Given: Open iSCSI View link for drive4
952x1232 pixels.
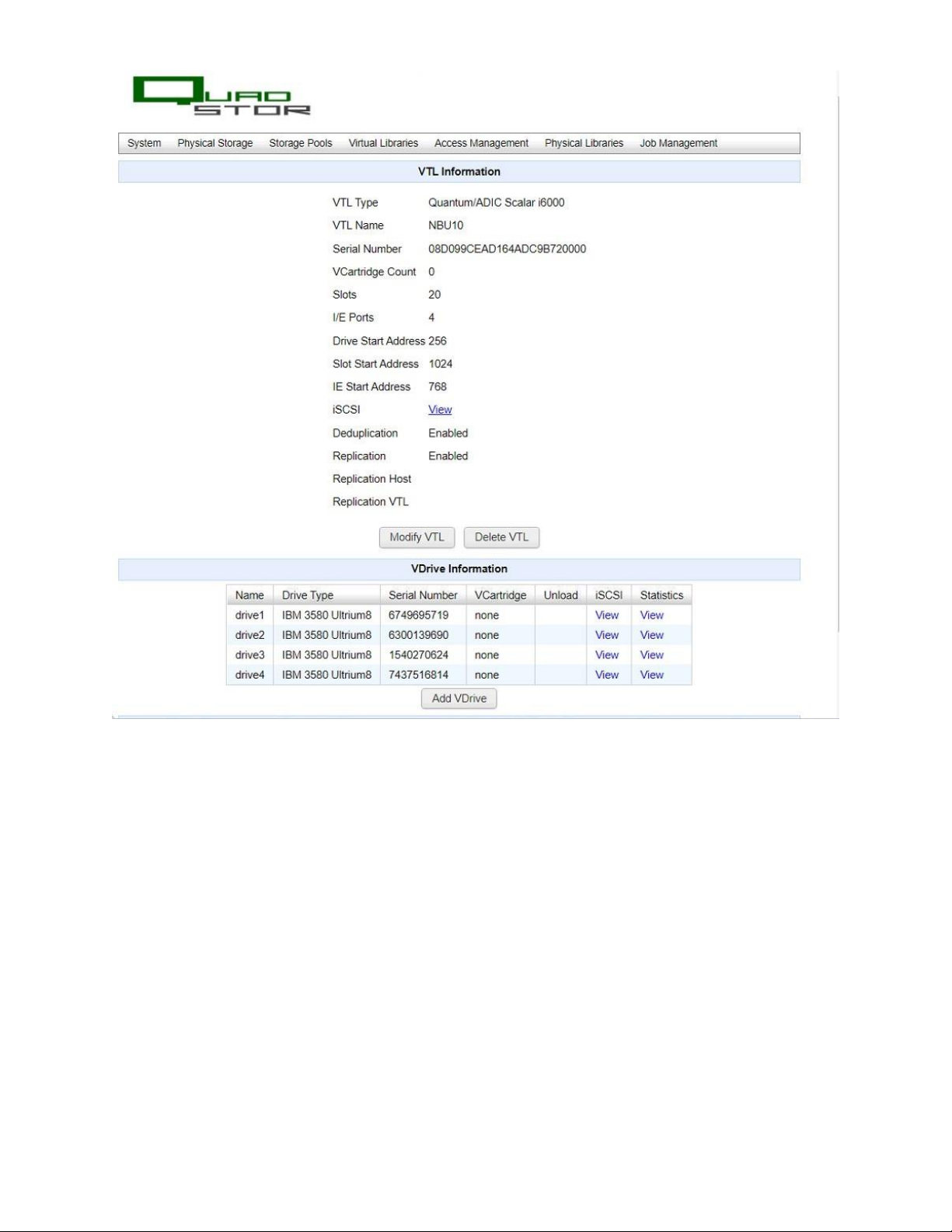Looking at the screenshot, I should pyautogui.click(x=607, y=675).
